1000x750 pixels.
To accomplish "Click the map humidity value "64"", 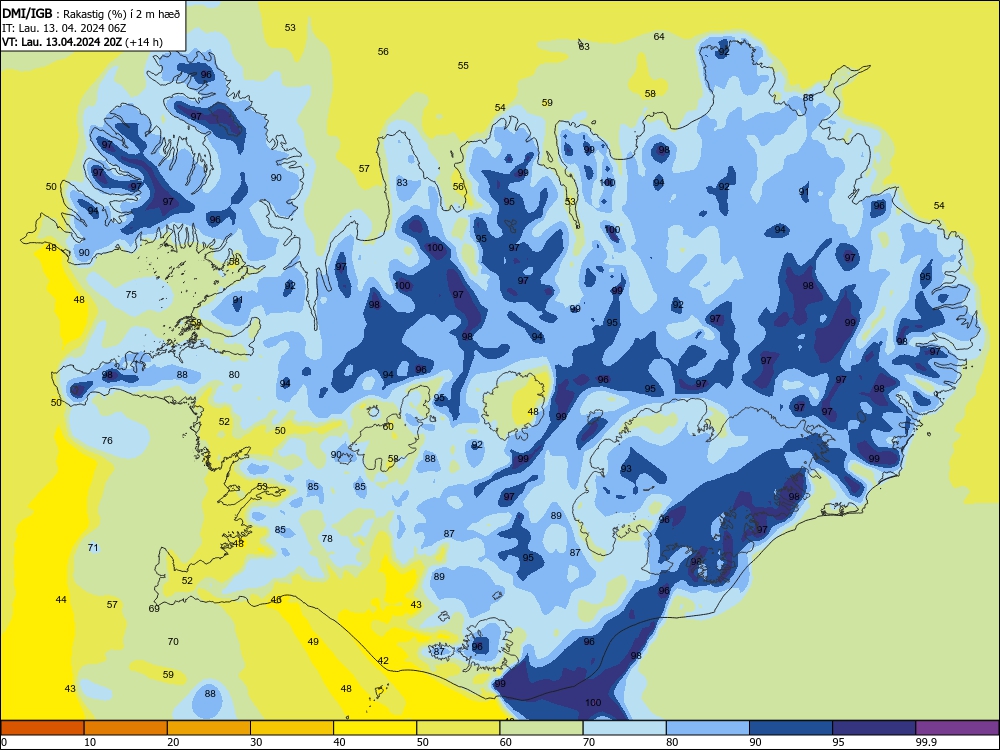I will (x=659, y=36).
